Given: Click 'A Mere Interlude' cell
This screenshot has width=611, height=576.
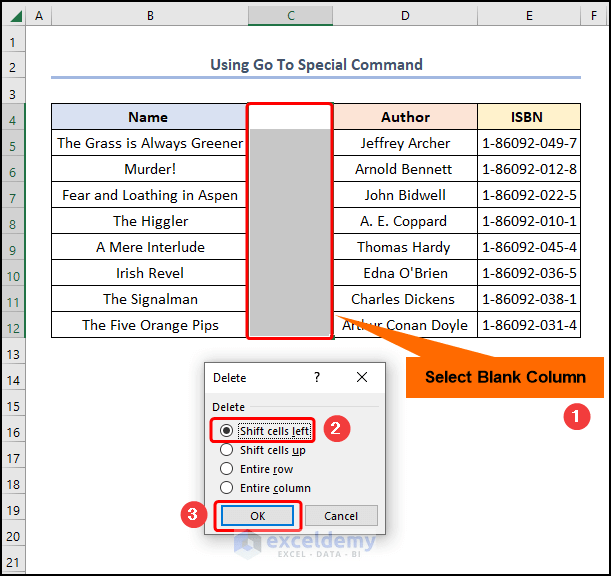Looking at the screenshot, I should (x=148, y=247).
